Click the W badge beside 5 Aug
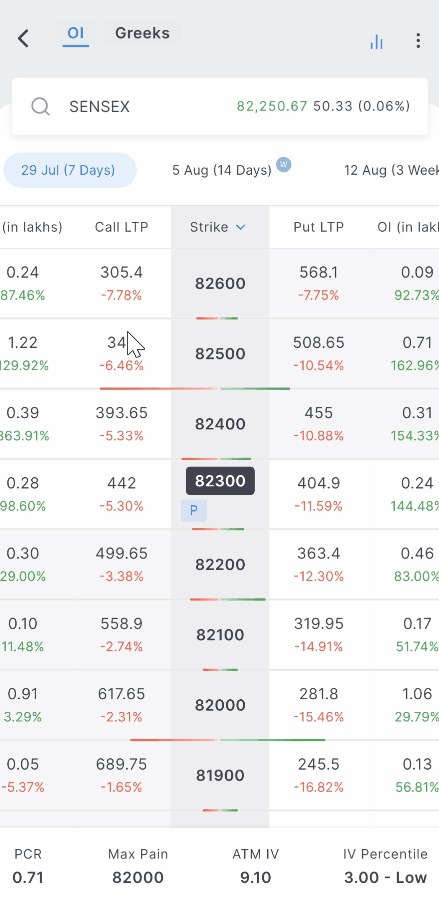The height and width of the screenshot is (908, 439). tap(284, 164)
